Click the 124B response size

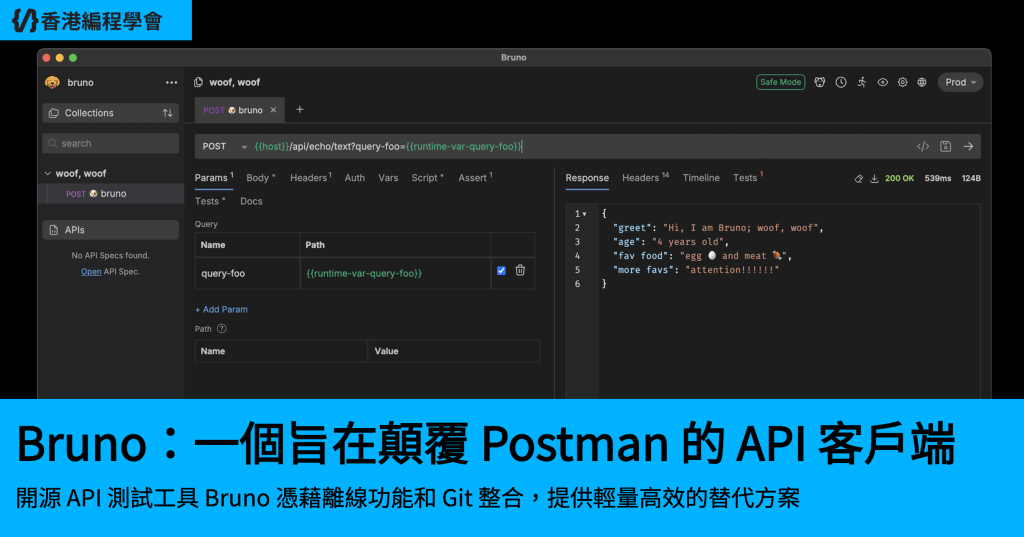(x=971, y=178)
